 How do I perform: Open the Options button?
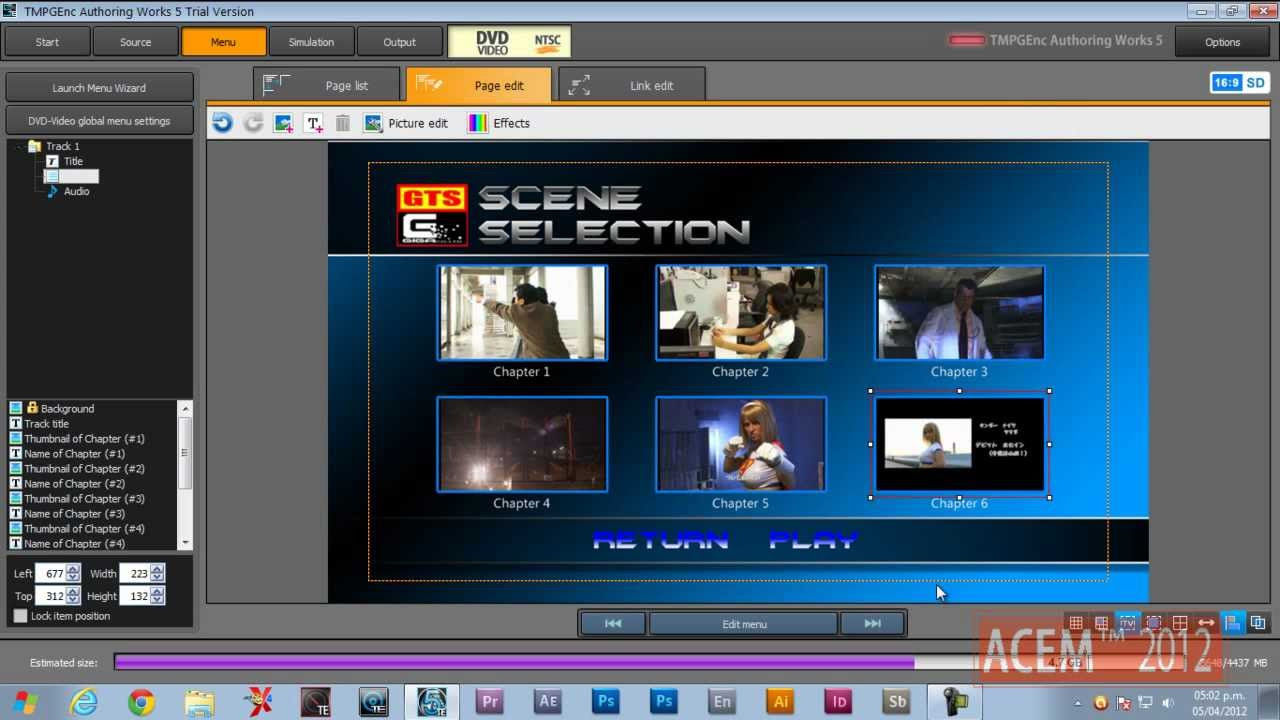pos(1222,42)
